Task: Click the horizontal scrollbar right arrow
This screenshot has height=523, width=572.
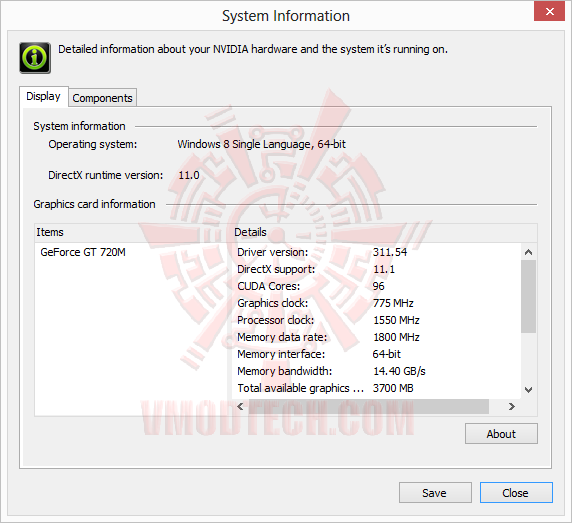Action: coord(512,406)
